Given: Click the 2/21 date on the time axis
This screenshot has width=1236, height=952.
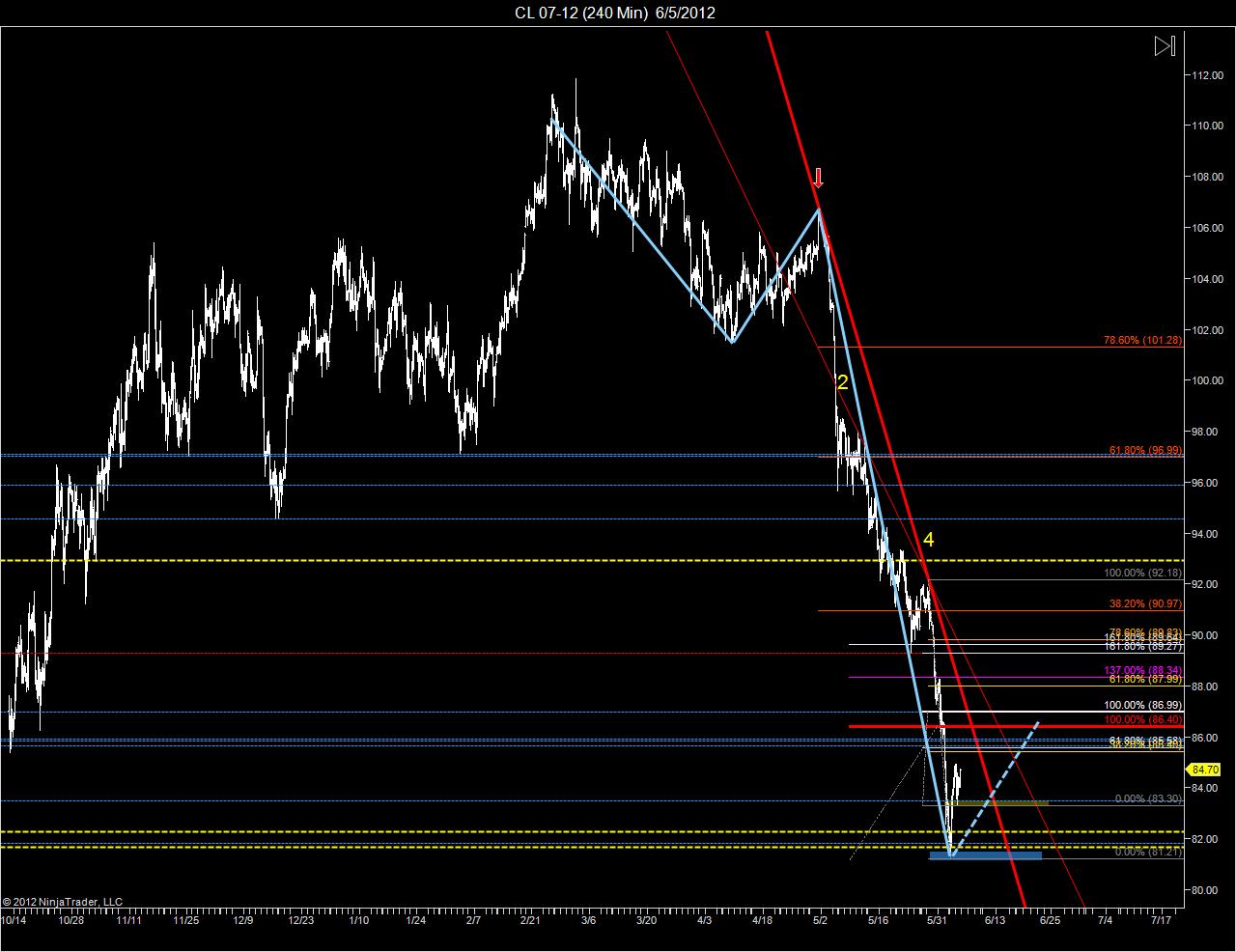Looking at the screenshot, I should pos(531,920).
